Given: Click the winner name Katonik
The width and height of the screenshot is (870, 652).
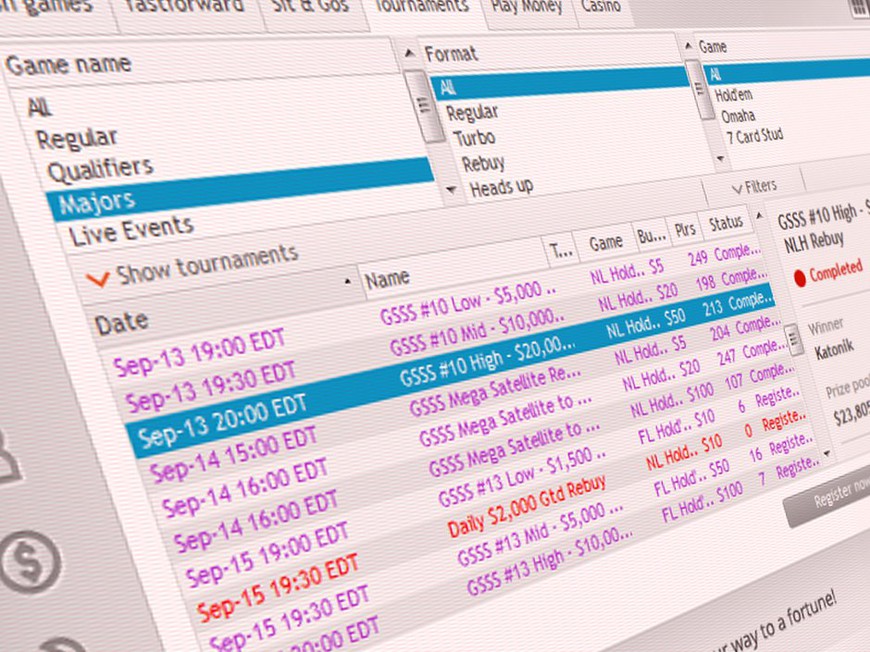Looking at the screenshot, I should click(834, 350).
